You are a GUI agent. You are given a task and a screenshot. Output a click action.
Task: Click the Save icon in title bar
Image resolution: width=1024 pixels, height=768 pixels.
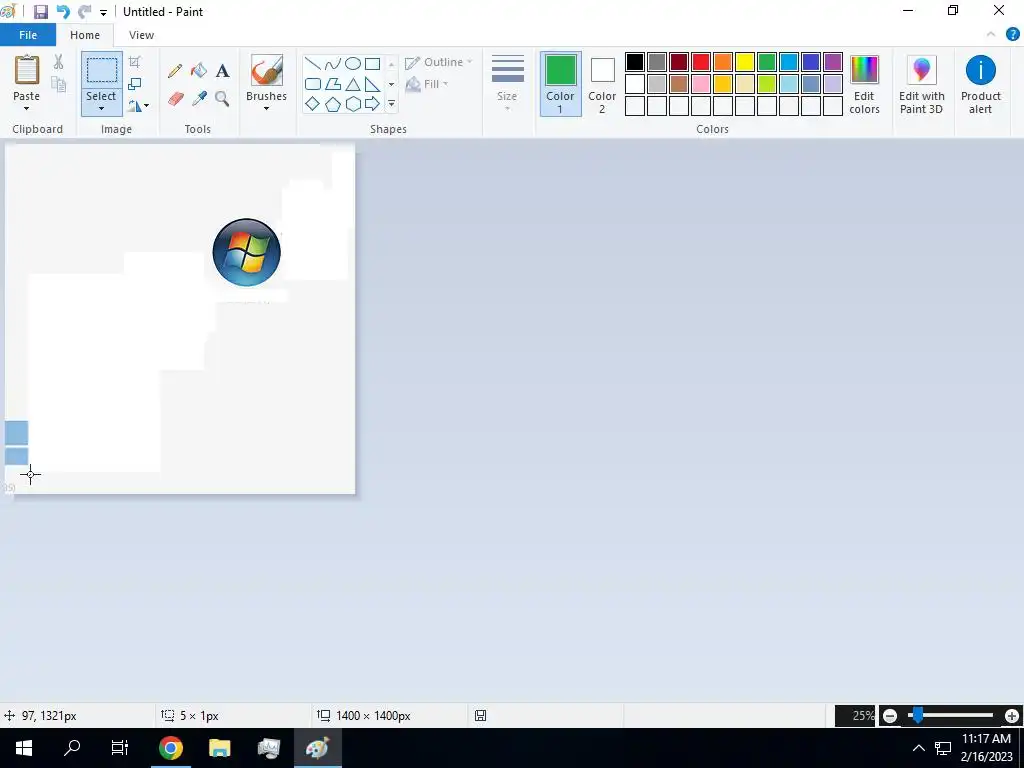(40, 12)
